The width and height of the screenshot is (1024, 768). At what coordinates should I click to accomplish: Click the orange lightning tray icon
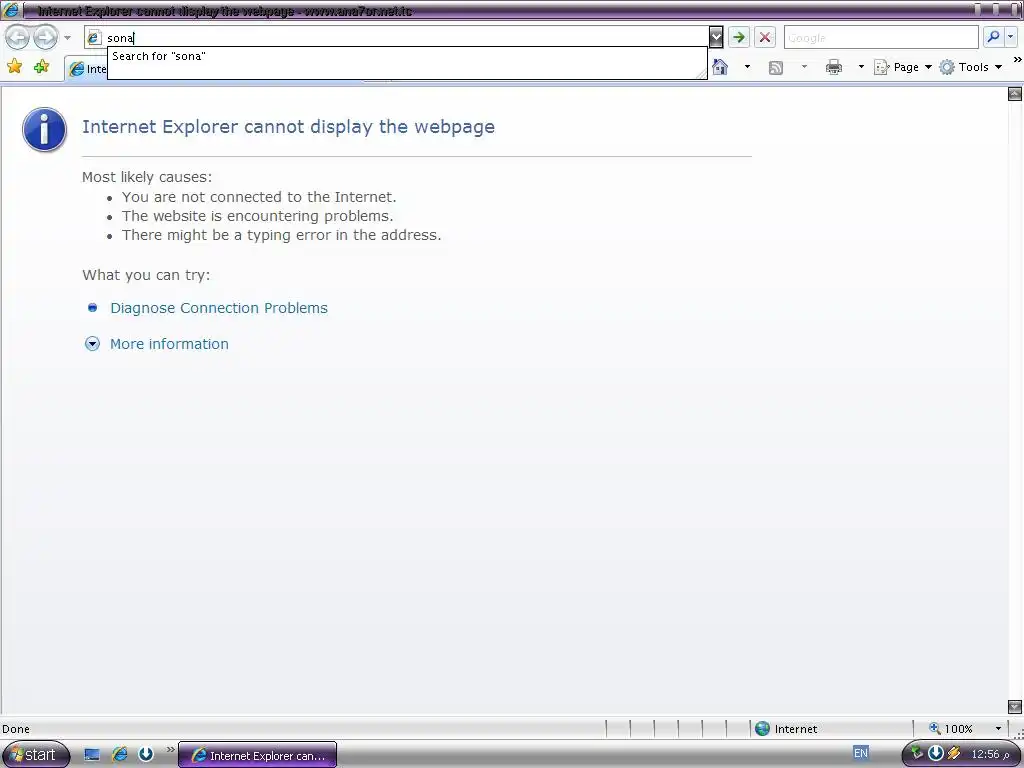953,753
